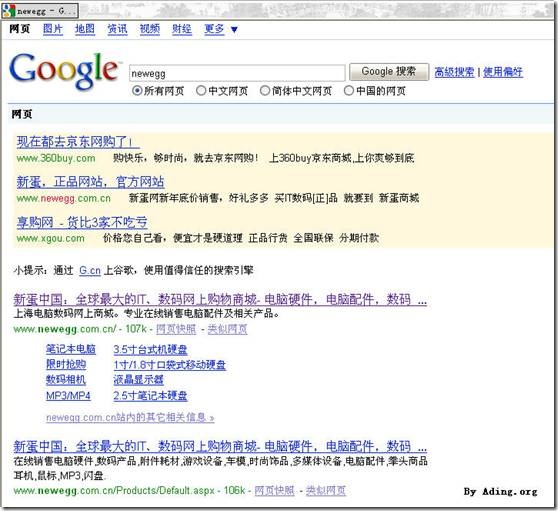Open the 限时抢购 sitelink
Screen dimensions: 558x511
66,364
